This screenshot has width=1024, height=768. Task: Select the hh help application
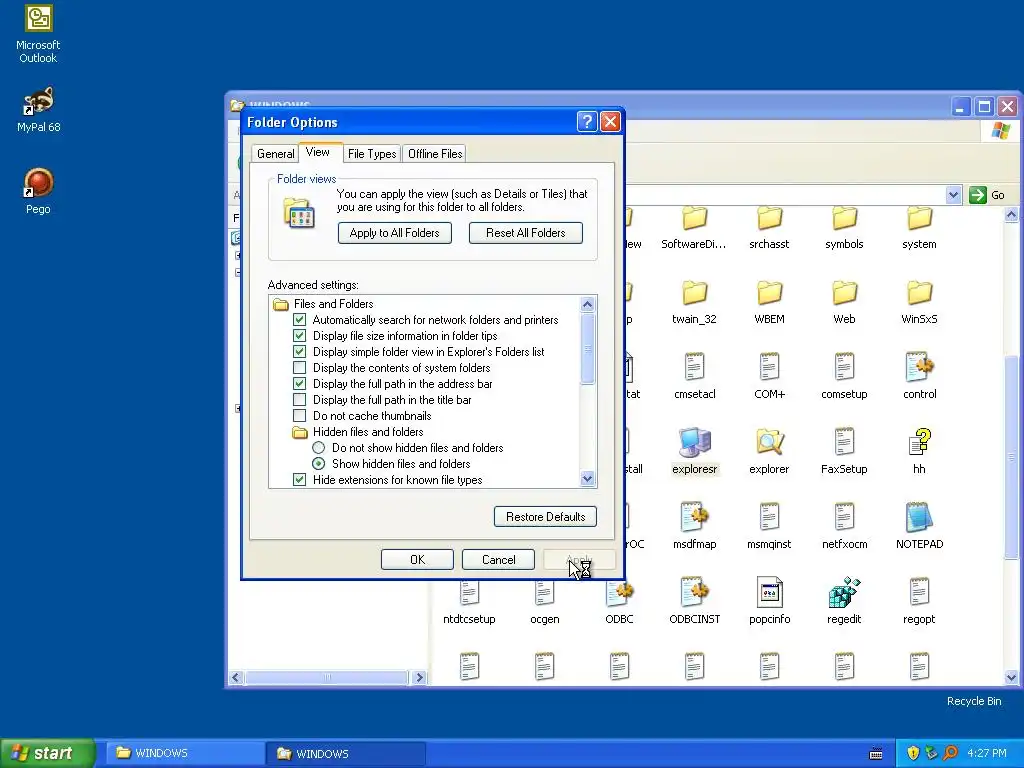pyautogui.click(x=919, y=452)
